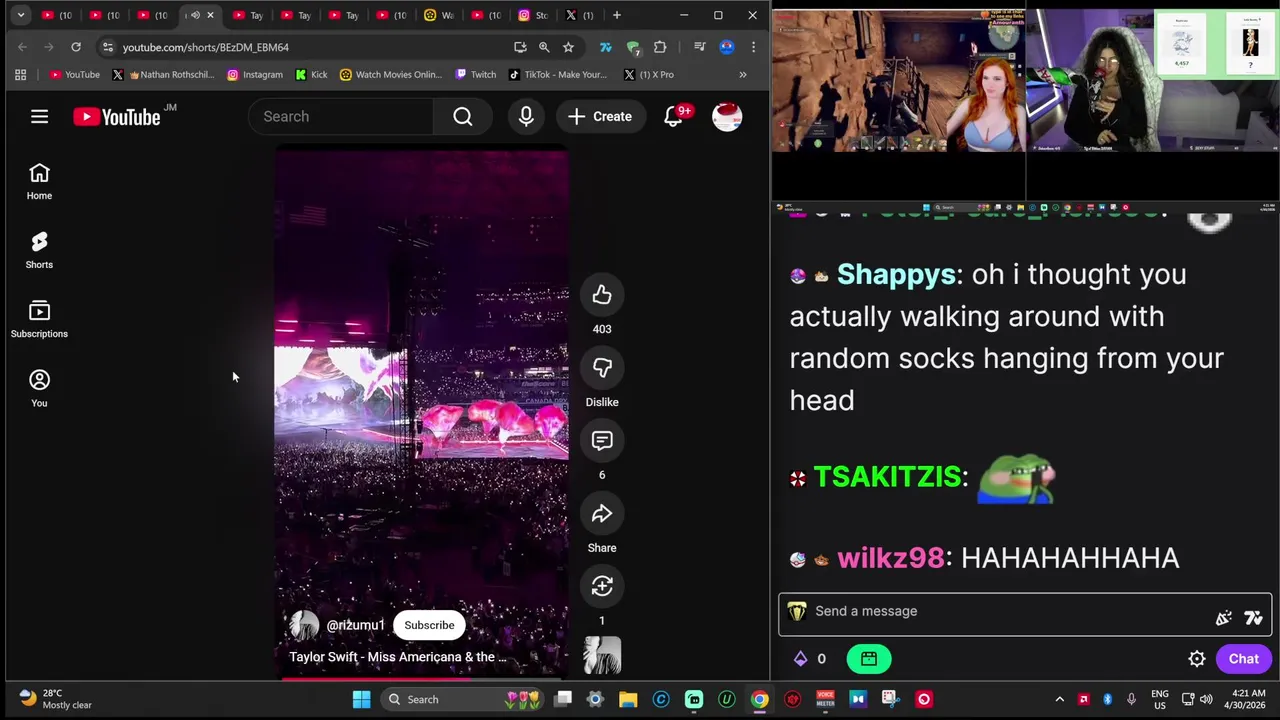This screenshot has width=1280, height=720.
Task: Open the Watch Movies Online bookmark
Action: point(391,75)
